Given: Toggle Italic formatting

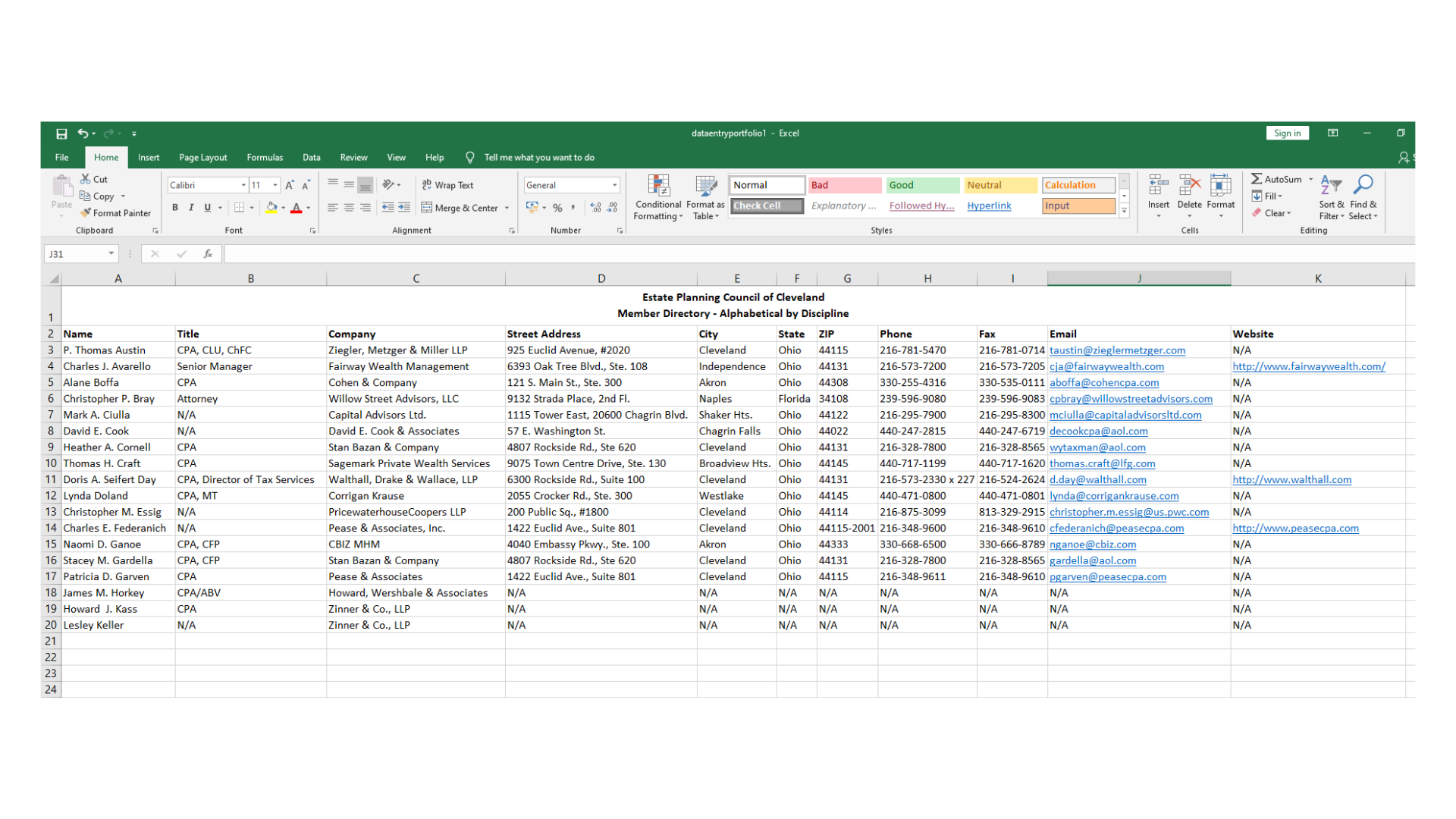Looking at the screenshot, I should (191, 208).
